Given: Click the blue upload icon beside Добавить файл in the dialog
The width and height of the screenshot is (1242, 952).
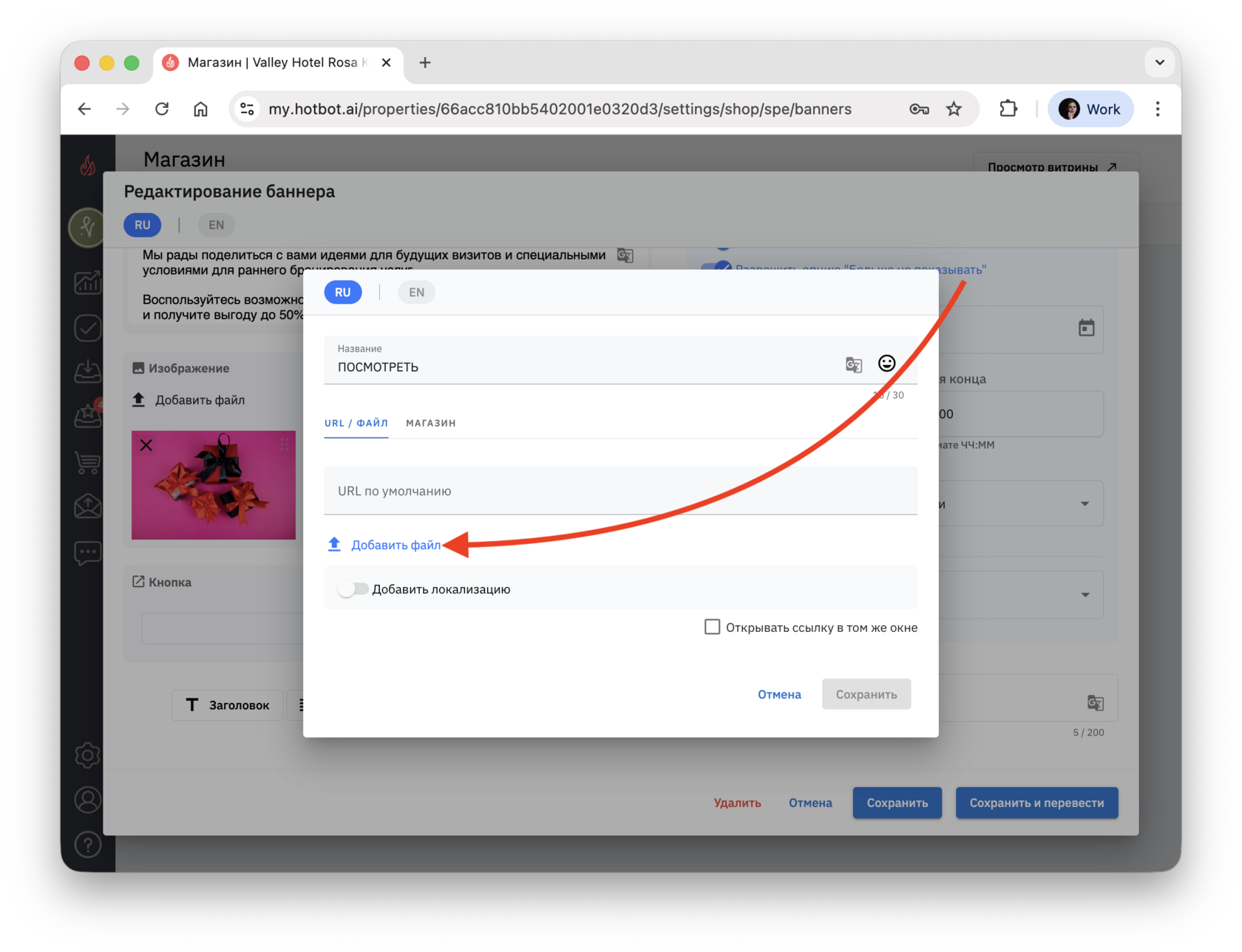Looking at the screenshot, I should point(334,545).
